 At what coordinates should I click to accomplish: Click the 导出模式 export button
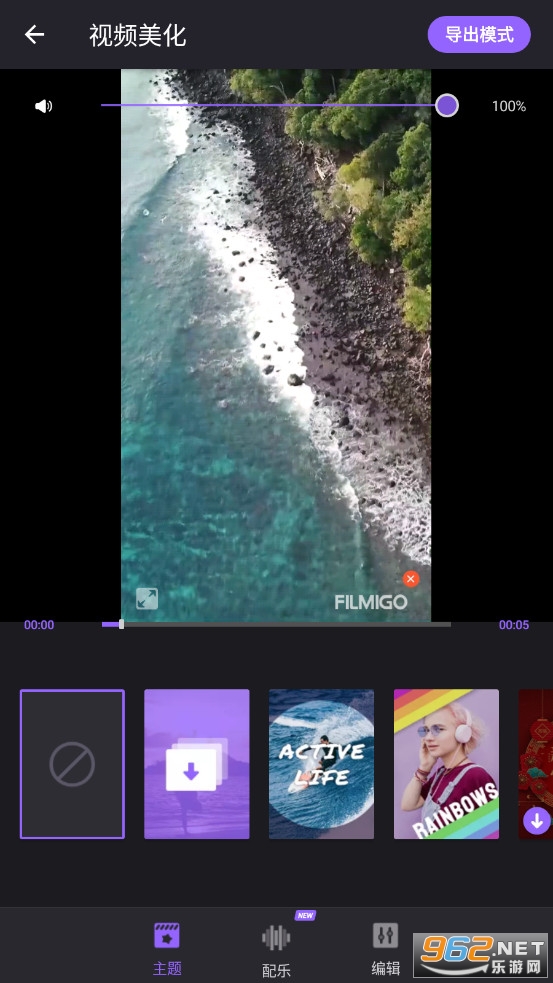click(479, 34)
